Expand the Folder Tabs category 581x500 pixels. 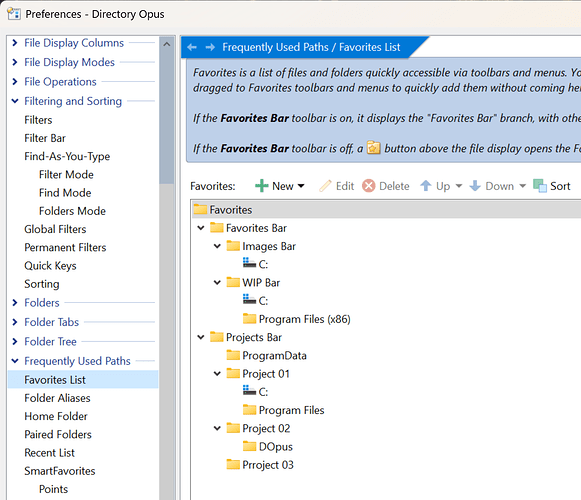tap(15, 322)
